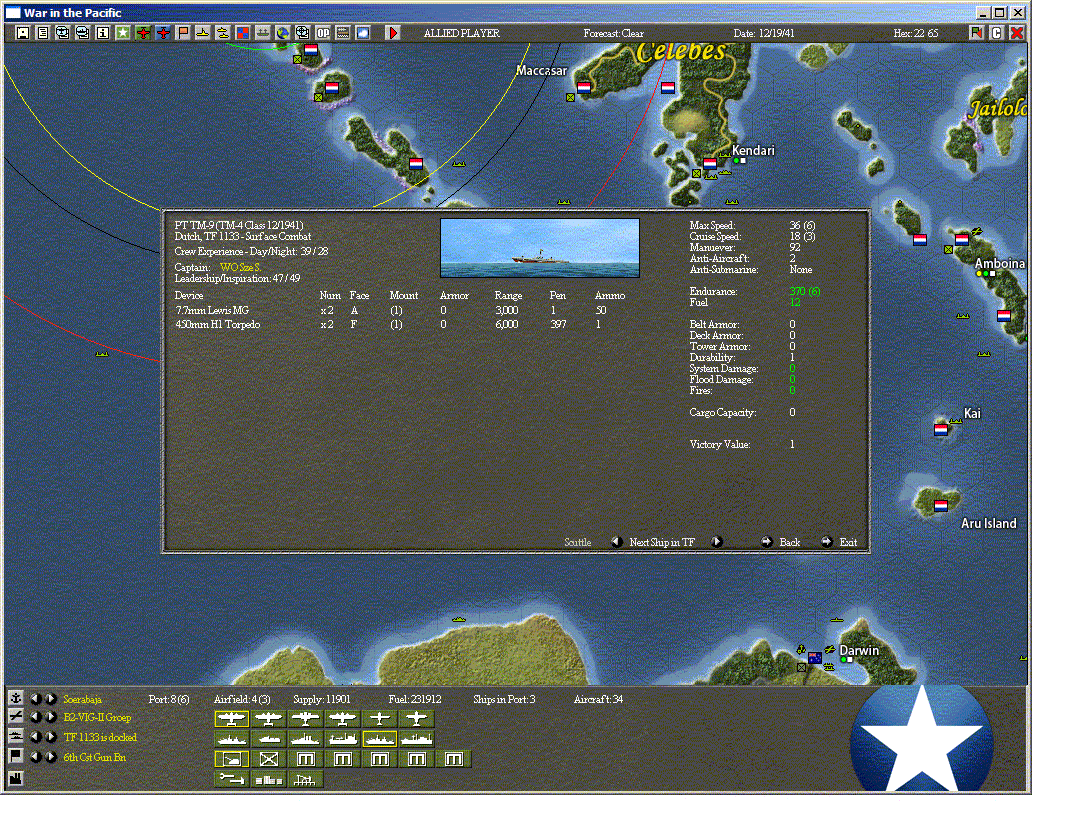Viewport: 1075px width, 828px height.
Task: Click the factory icon in bottom left panel
Action: (15, 778)
